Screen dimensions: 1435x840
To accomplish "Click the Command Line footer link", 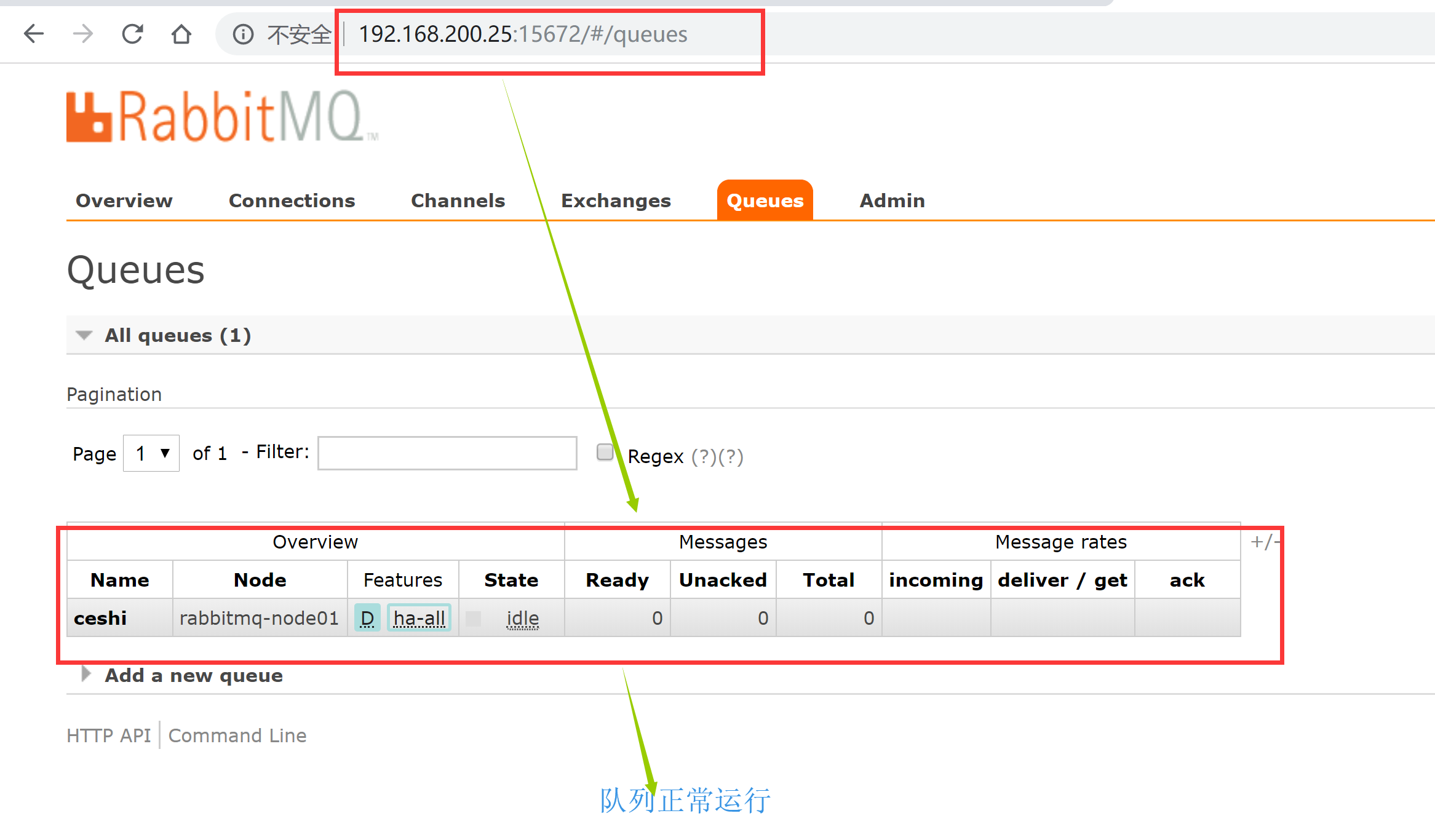I will click(237, 735).
